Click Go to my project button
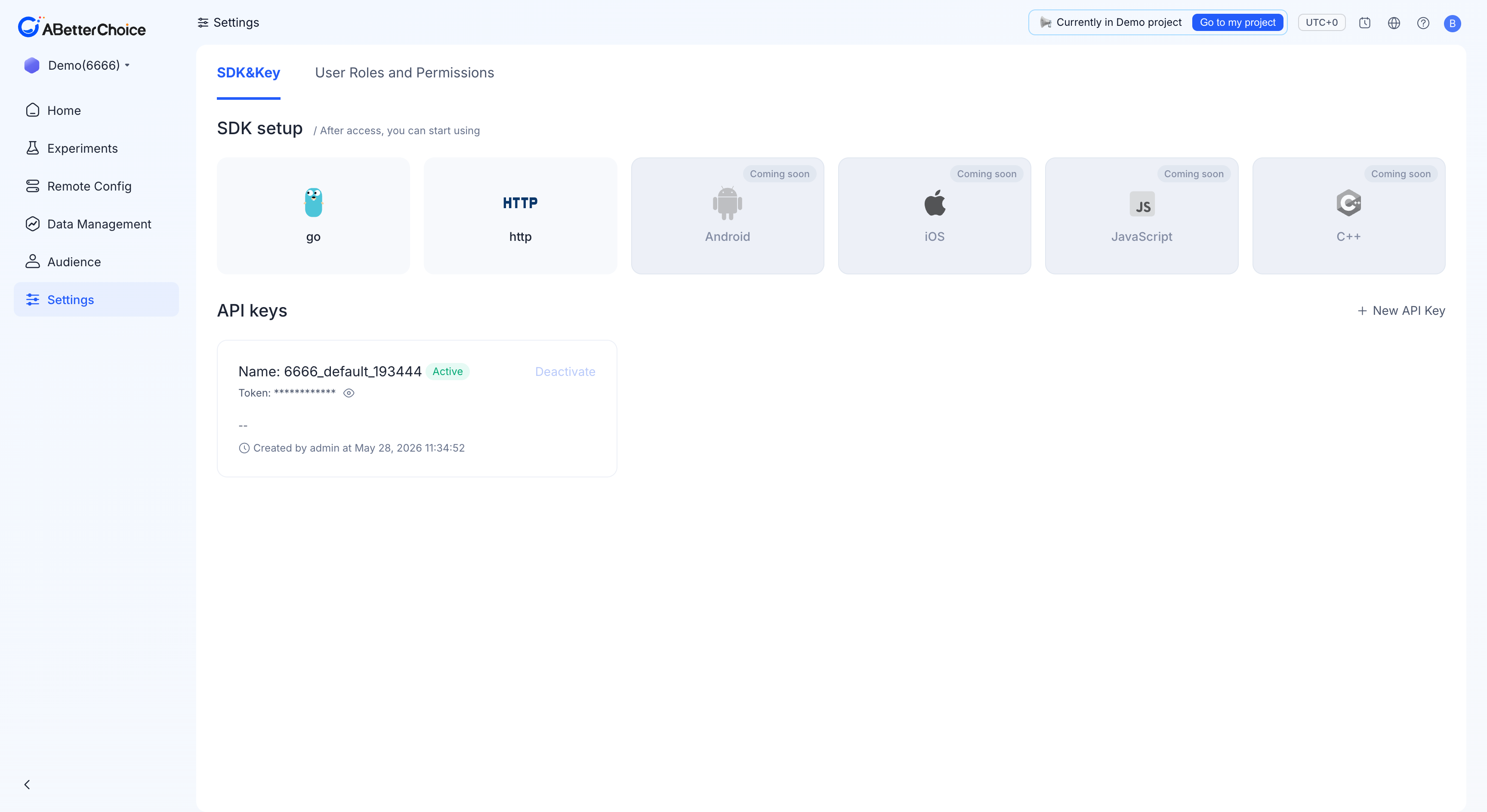The width and height of the screenshot is (1487, 812). (1237, 22)
